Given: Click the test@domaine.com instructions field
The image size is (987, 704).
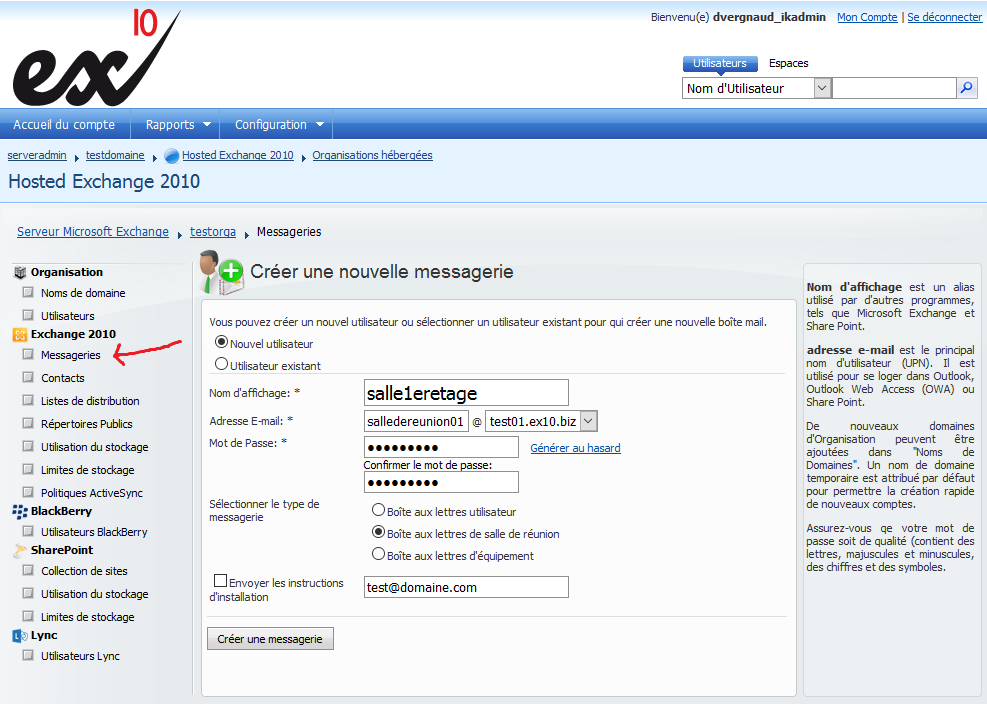Looking at the screenshot, I should tap(466, 587).
